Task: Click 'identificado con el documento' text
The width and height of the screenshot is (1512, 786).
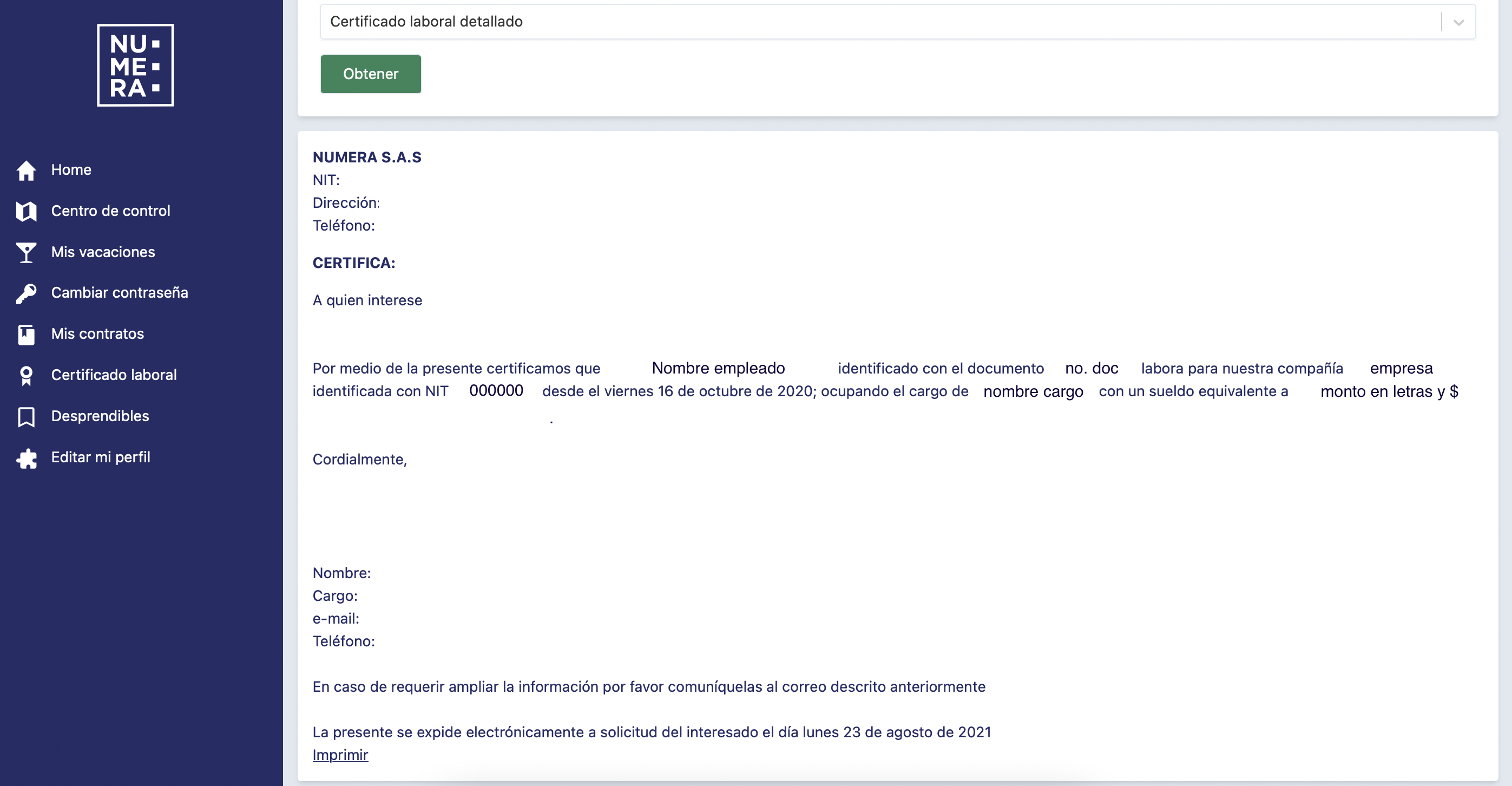Action: (941, 368)
